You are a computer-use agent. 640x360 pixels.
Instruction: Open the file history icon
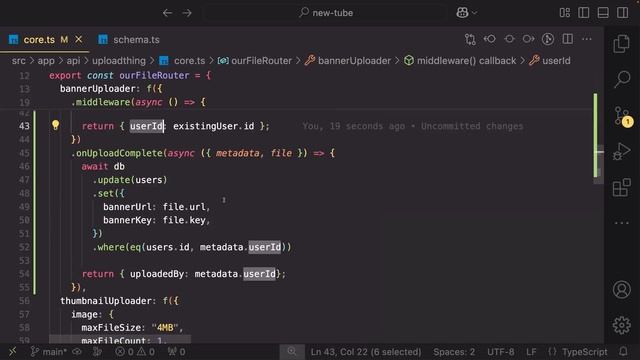[x=548, y=39]
